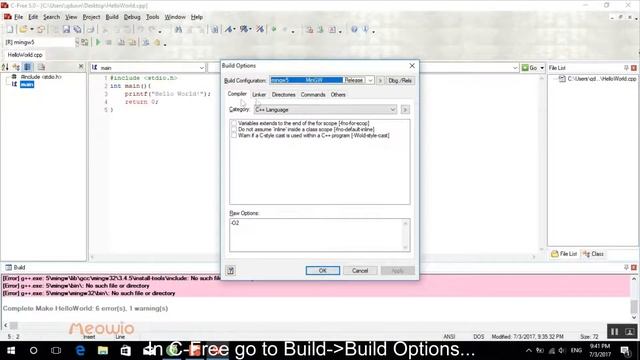Switch to the Linker tab
Screen dimensions: 640x360
259,95
